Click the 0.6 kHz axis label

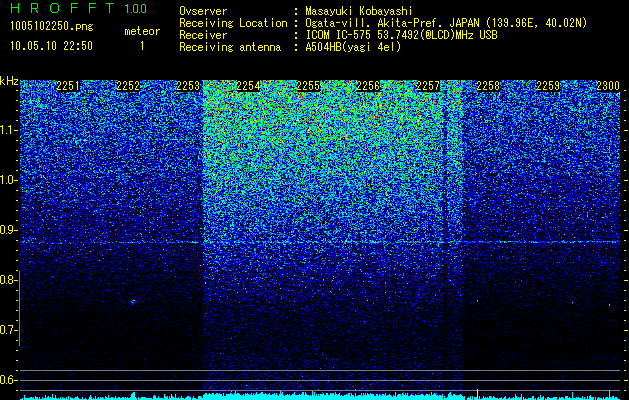[8, 380]
